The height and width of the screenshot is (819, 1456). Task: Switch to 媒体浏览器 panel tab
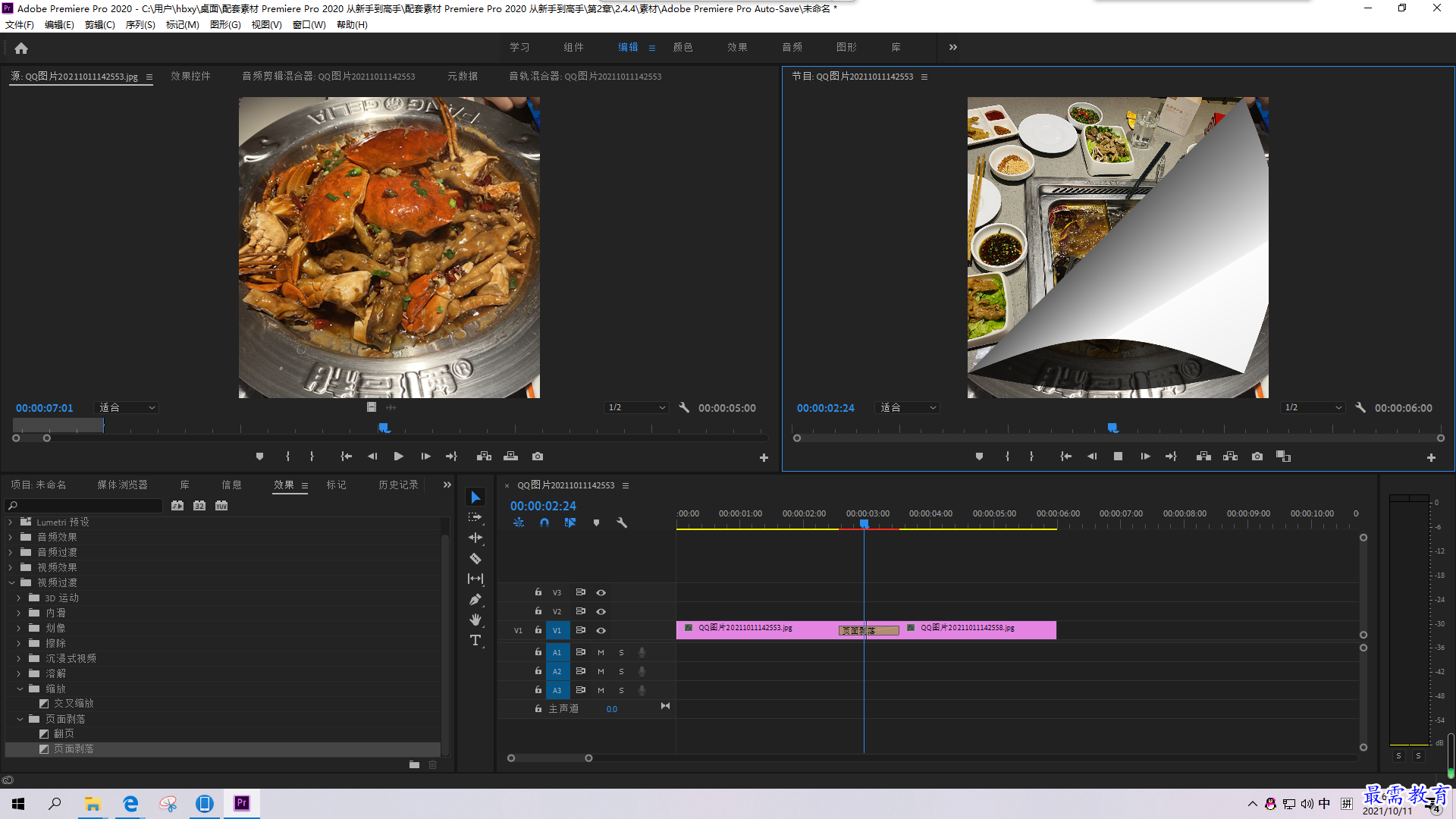(x=123, y=485)
